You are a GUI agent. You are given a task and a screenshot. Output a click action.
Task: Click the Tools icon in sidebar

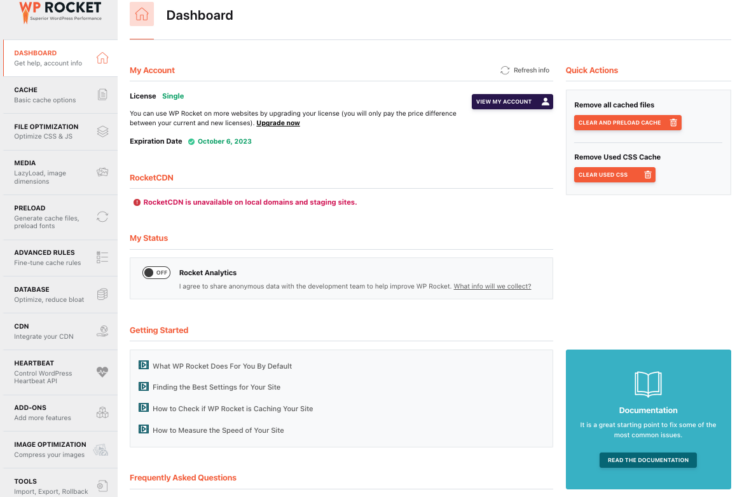click(x=102, y=486)
